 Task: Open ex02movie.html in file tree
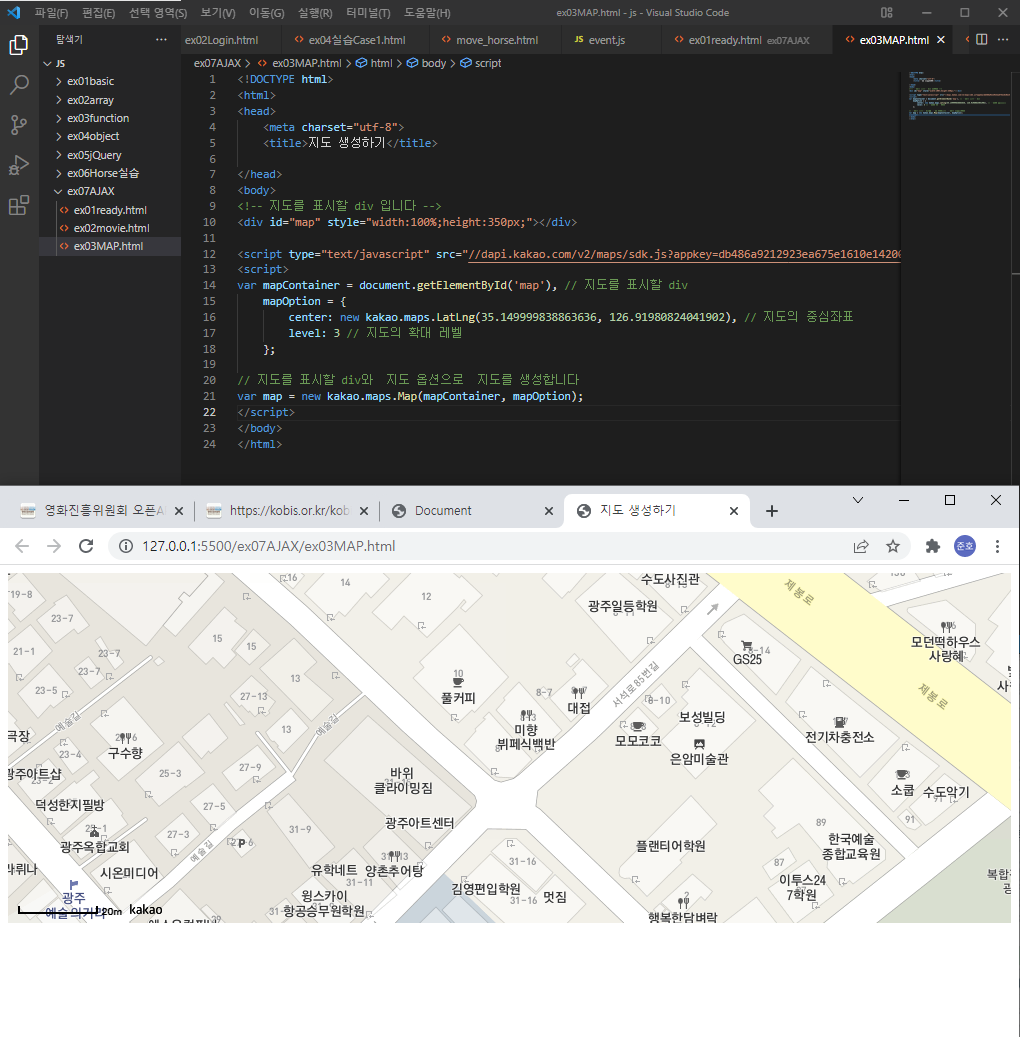click(x=110, y=228)
